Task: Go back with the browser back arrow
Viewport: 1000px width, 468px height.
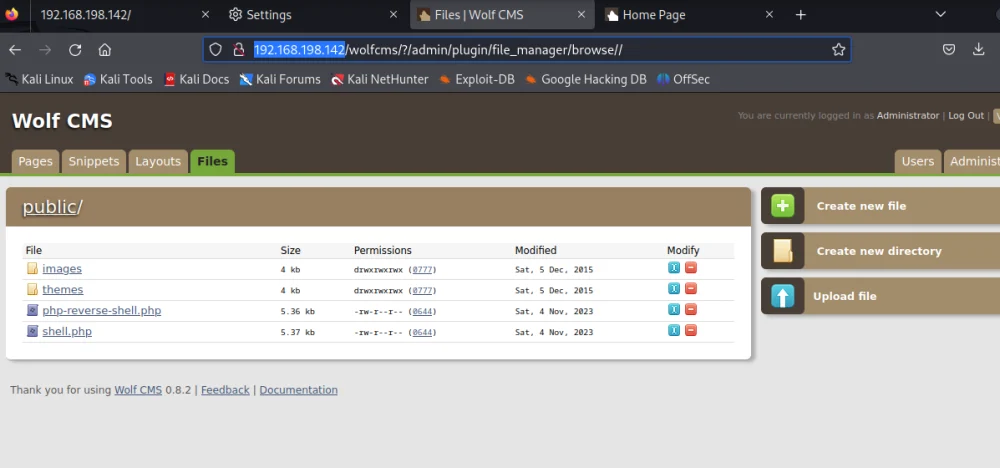Action: click(15, 50)
